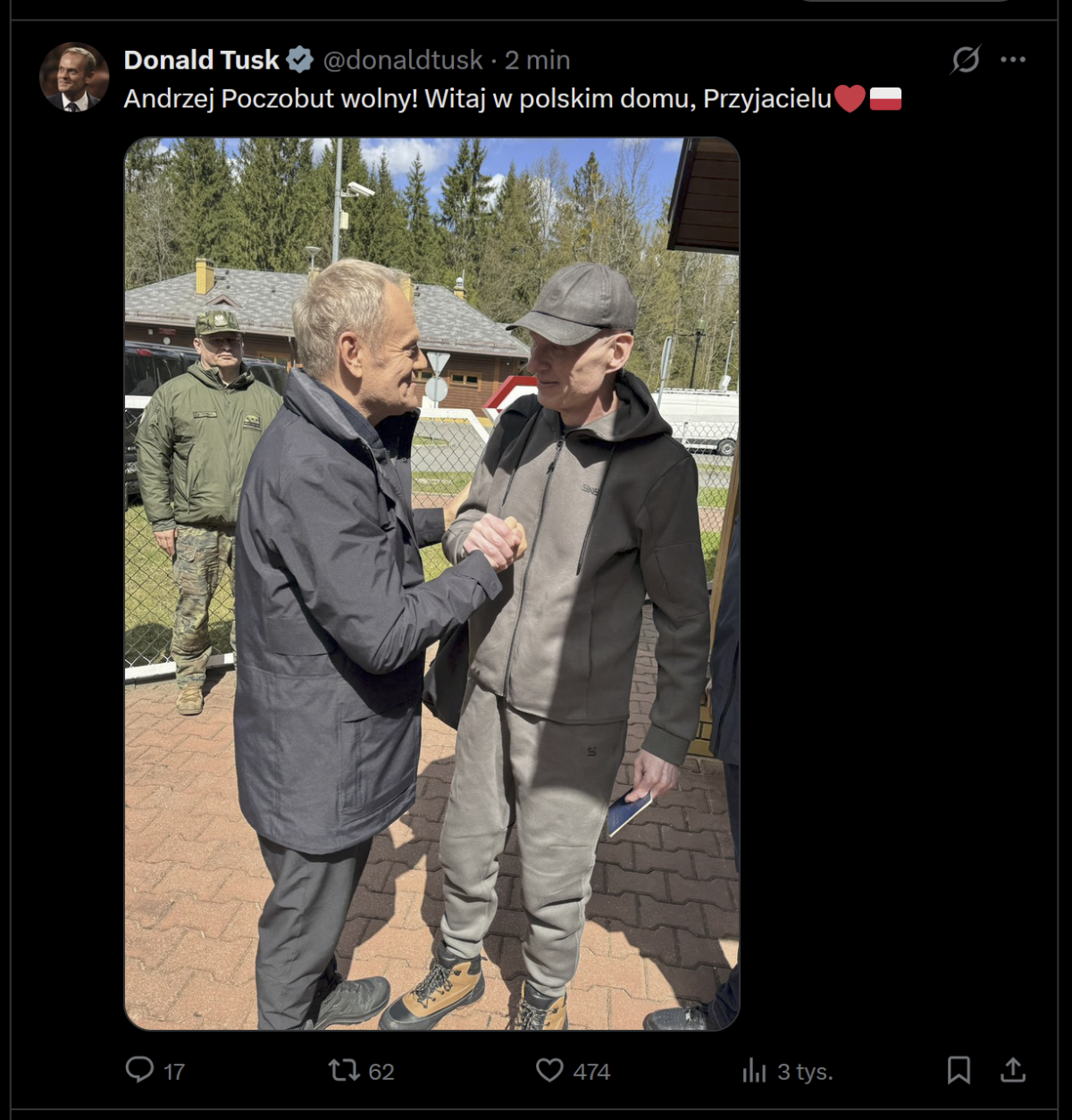The height and width of the screenshot is (1120, 1072).
Task: Open the @donaldtusk handle link
Action: tap(402, 60)
